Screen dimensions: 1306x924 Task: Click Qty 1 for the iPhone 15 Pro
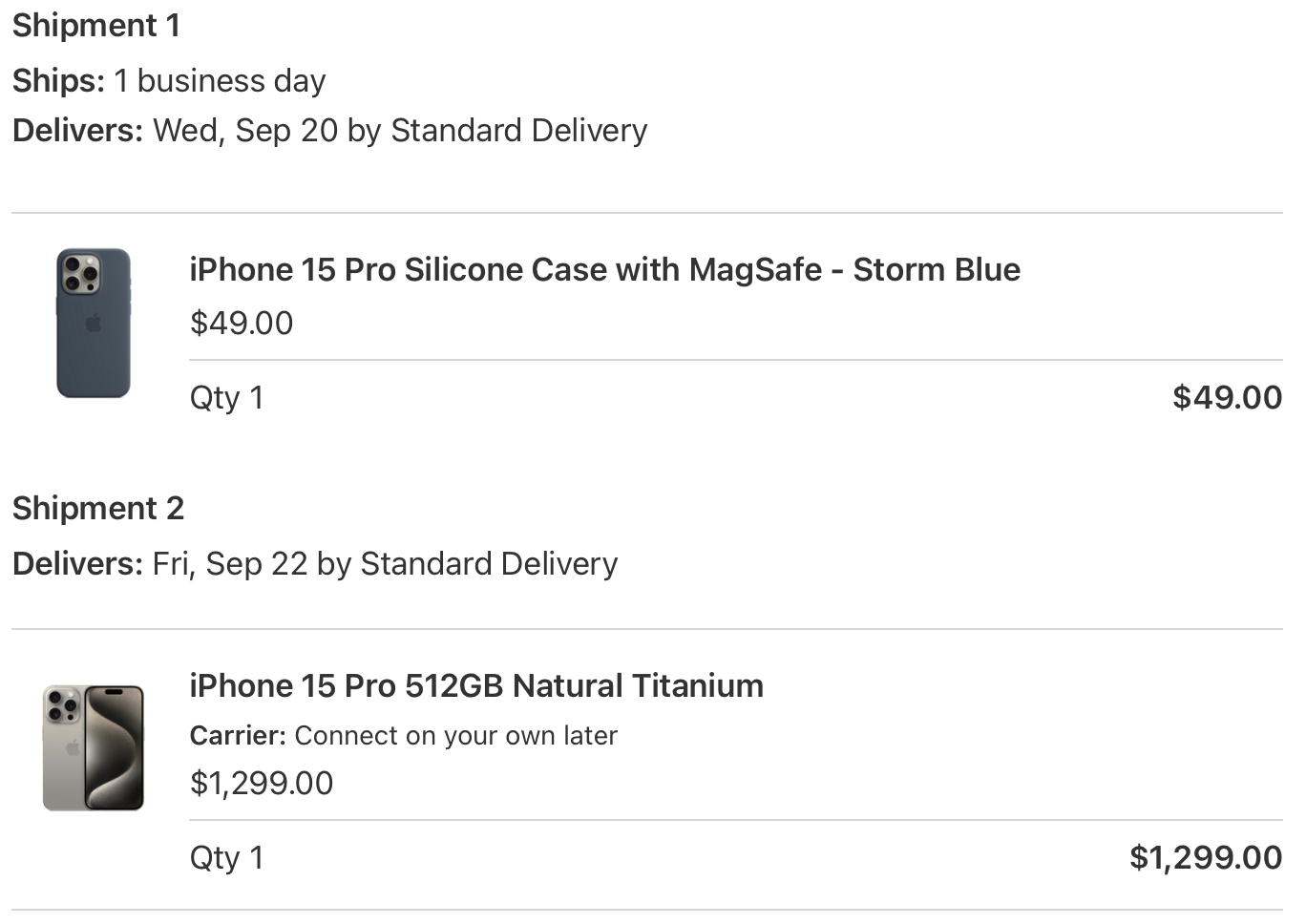226,858
